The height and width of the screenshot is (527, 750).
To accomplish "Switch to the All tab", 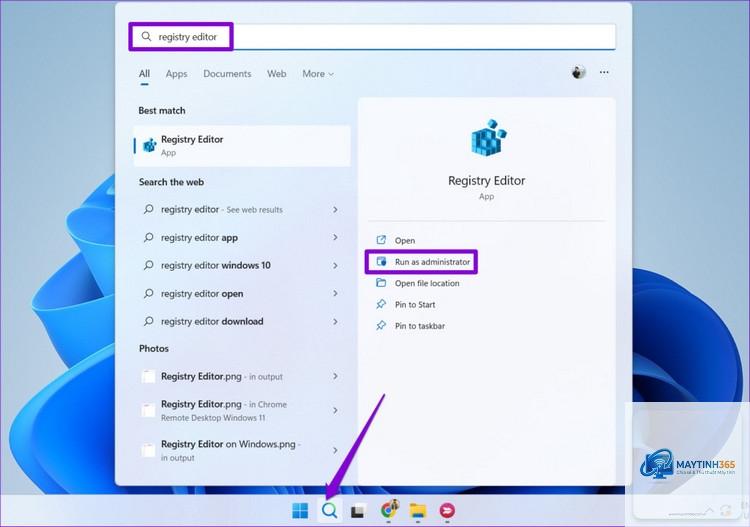I will coord(144,74).
